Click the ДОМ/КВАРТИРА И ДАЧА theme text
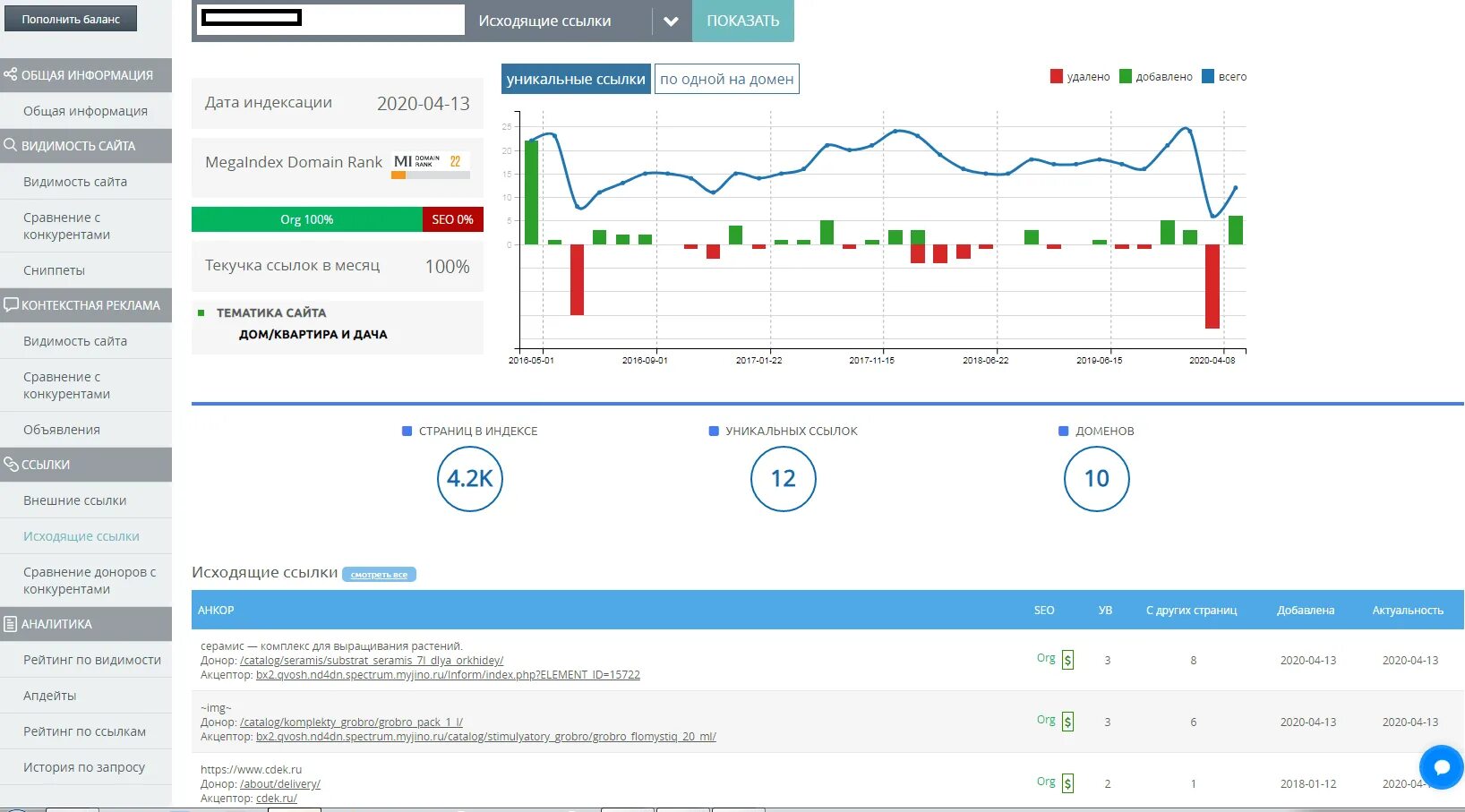Image resolution: width=1465 pixels, height=812 pixels. pos(313,334)
